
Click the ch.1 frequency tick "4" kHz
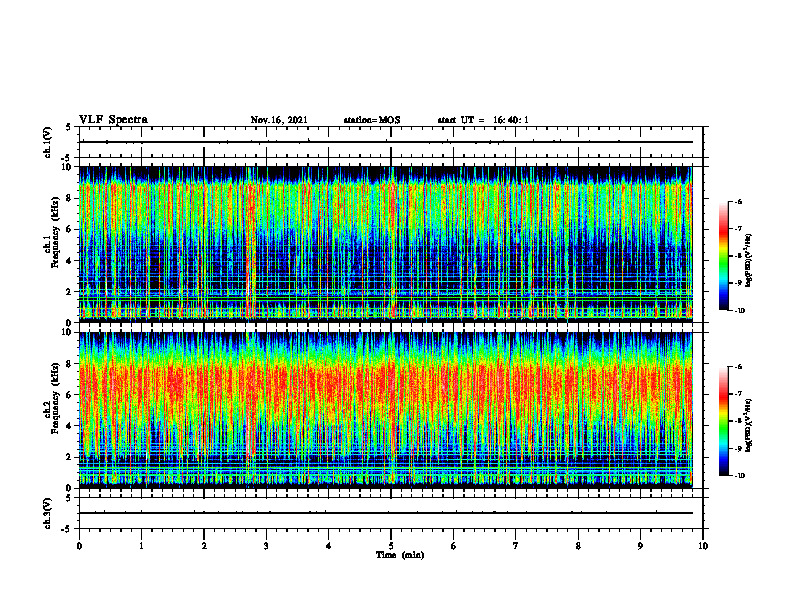69,261
